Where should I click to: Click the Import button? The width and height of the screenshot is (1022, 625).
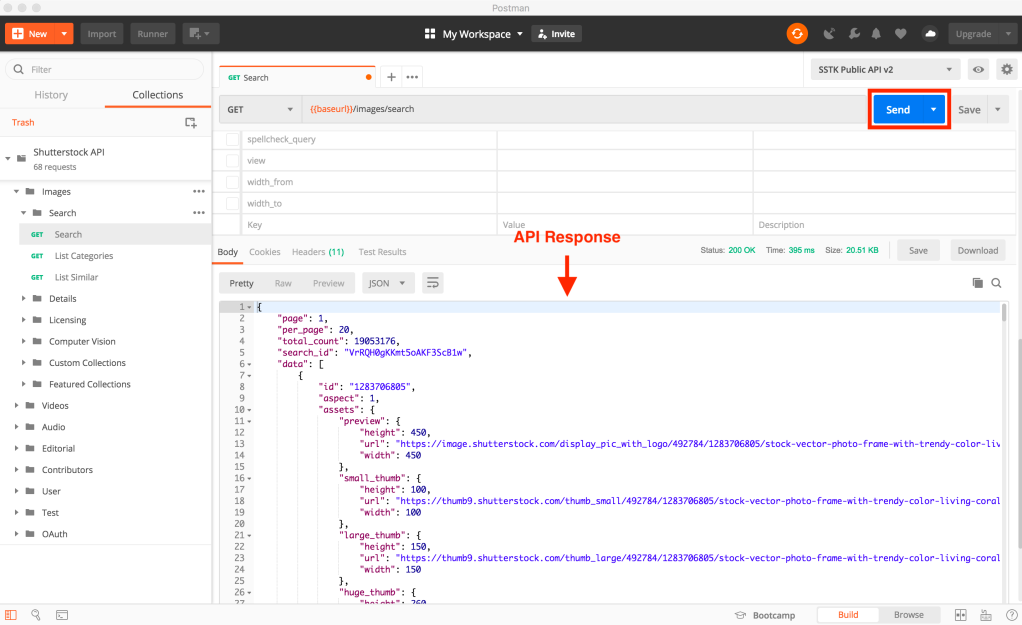tap(102, 34)
